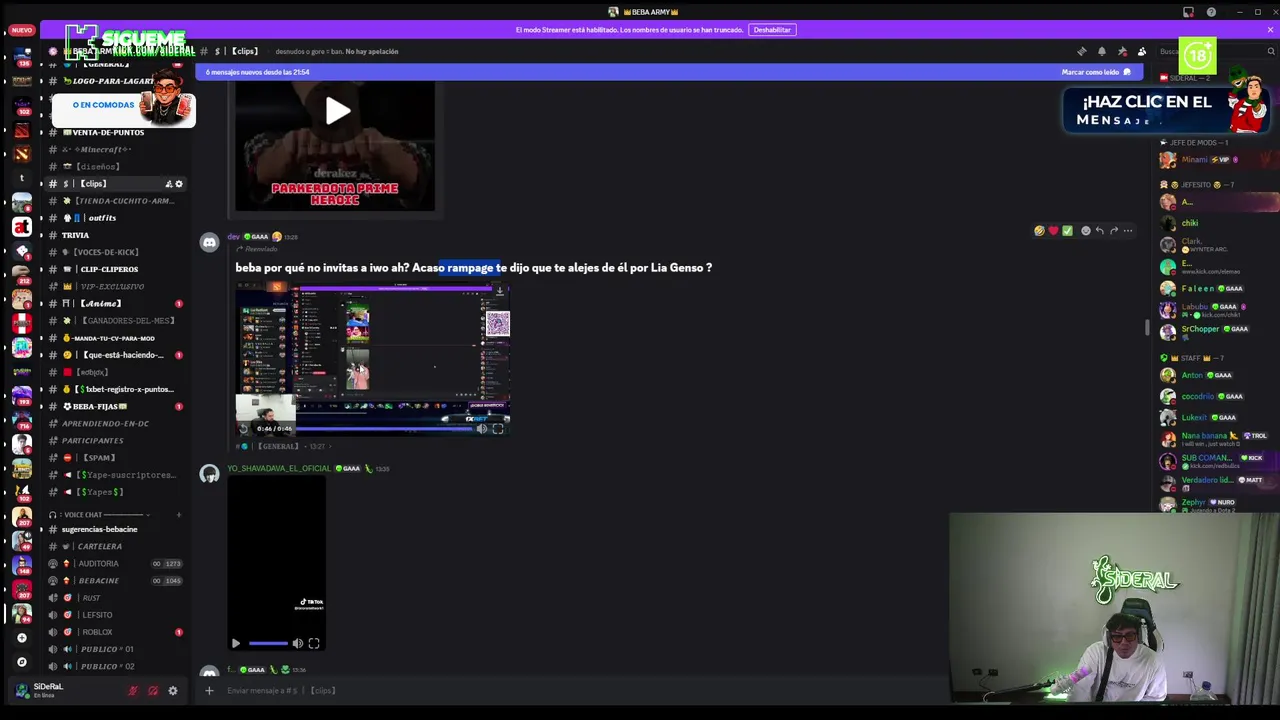1280x720 pixels.
Task: Toggle TikTok video volume speaker icon
Action: (297, 643)
